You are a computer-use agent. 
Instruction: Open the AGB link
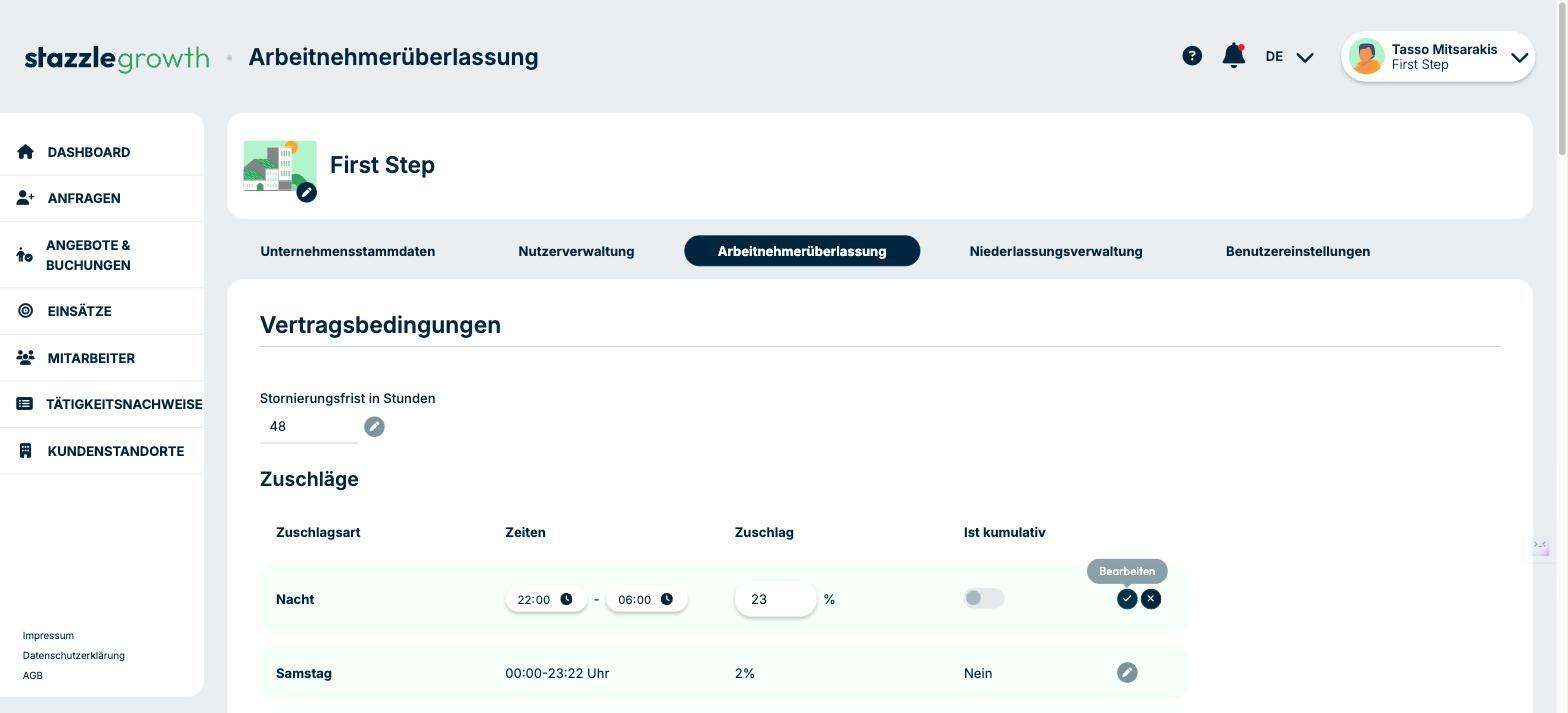pyautogui.click(x=33, y=676)
